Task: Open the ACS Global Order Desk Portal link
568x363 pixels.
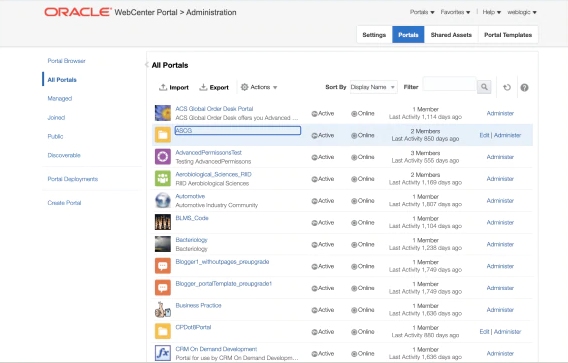Action: [x=214, y=109]
